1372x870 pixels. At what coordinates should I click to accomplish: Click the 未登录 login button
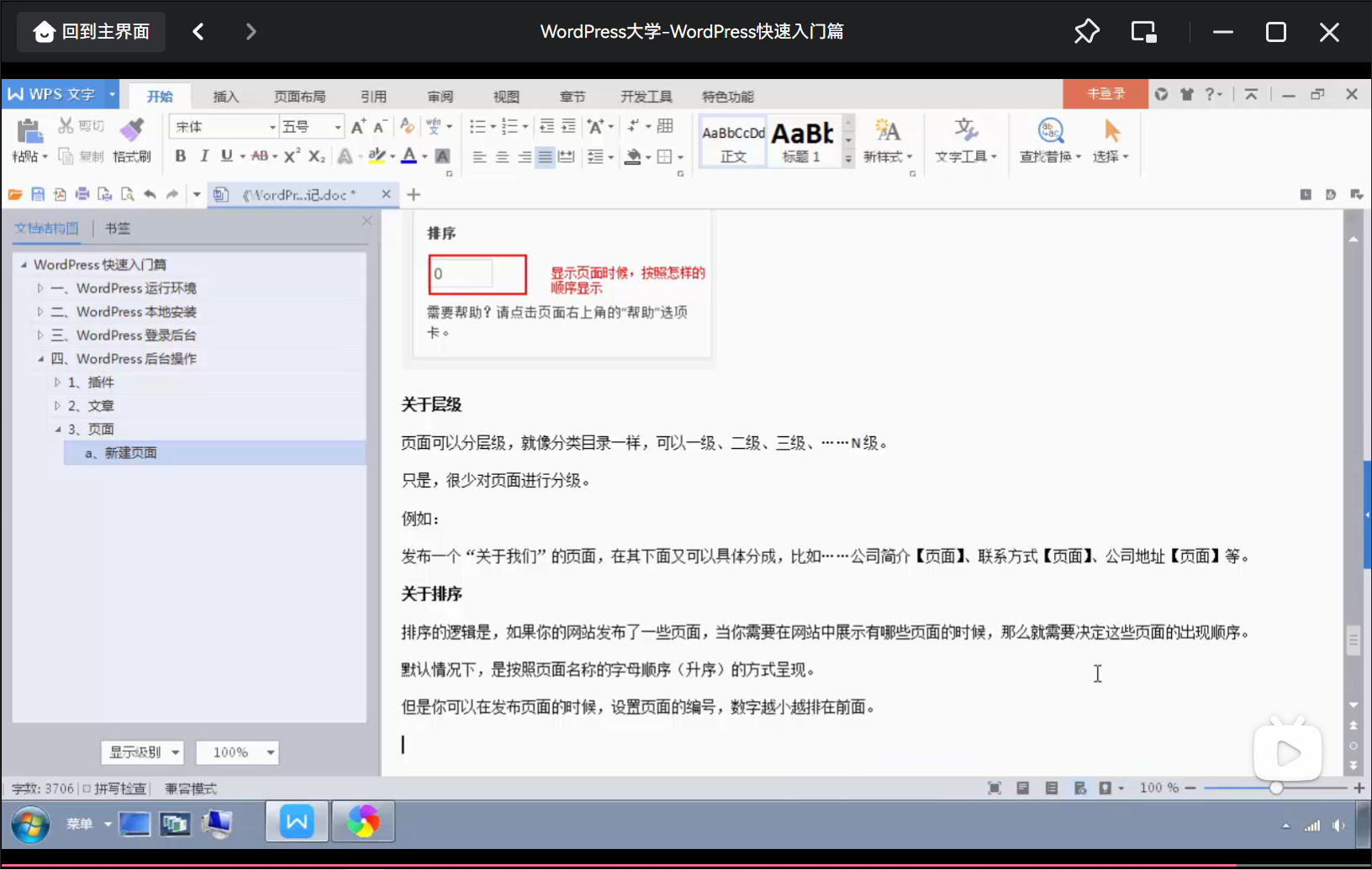click(1106, 94)
